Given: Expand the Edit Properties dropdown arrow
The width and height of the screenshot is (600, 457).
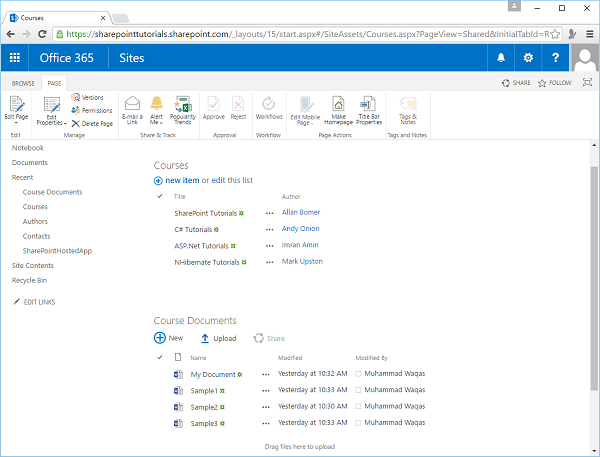Looking at the screenshot, I should [65, 122].
